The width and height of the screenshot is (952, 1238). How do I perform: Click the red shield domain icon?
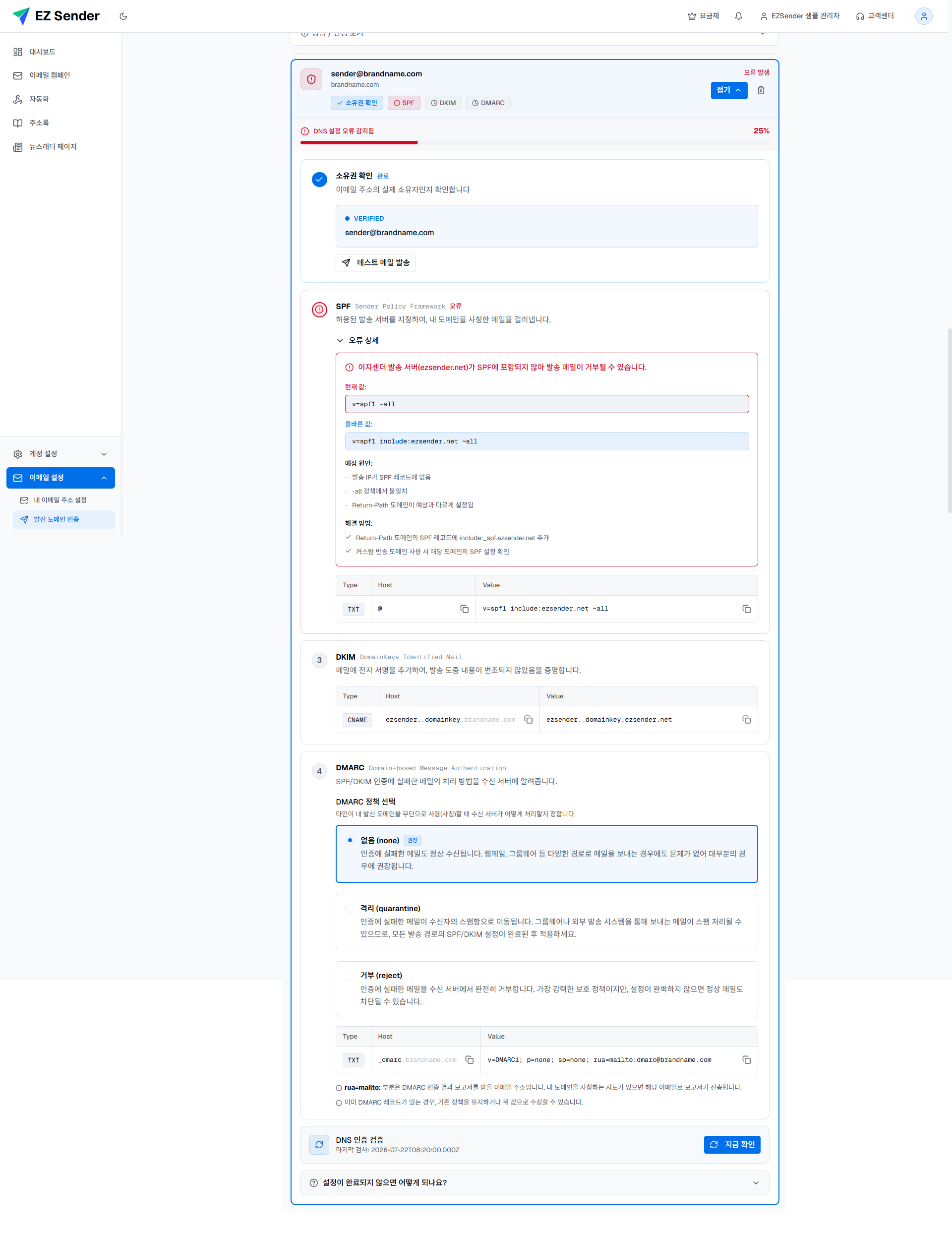pos(311,79)
